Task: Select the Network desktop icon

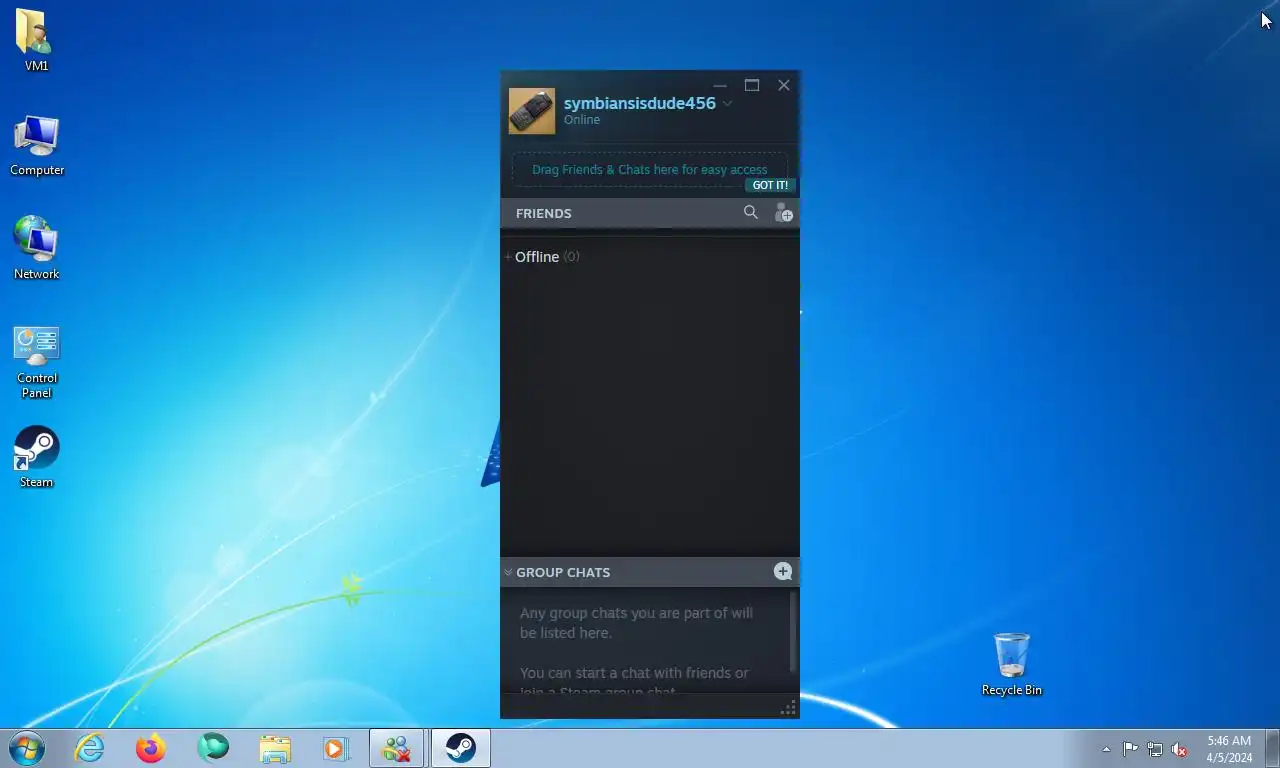Action: 37,248
